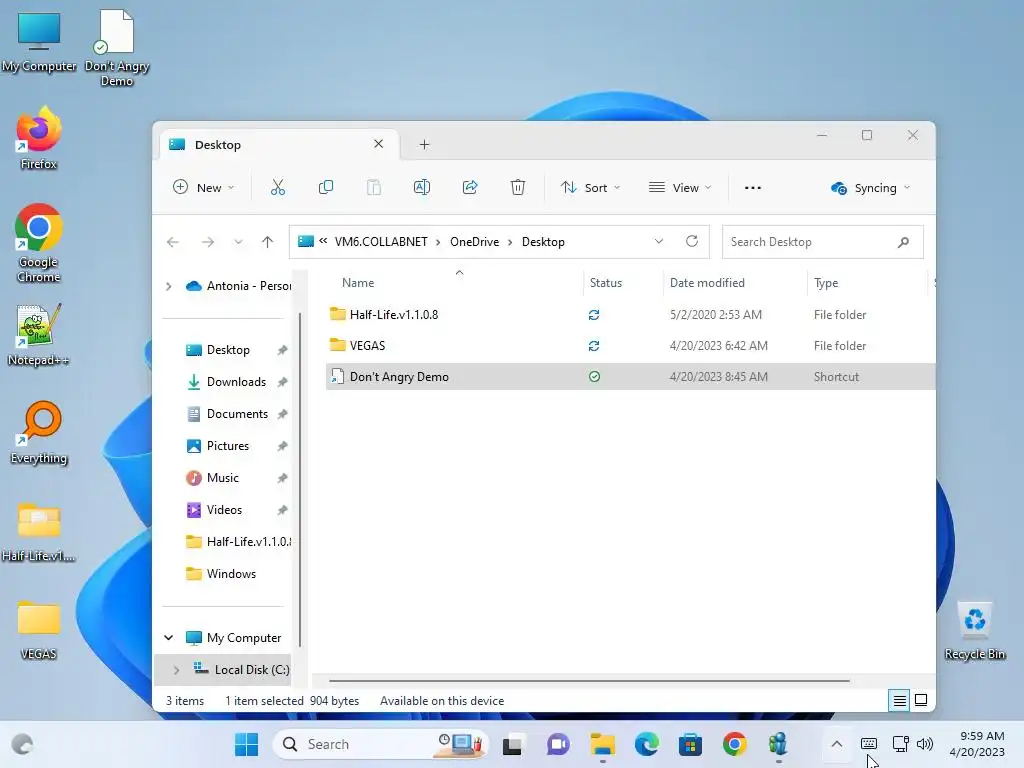Go up one folder level
The image size is (1024, 768).
[267, 242]
